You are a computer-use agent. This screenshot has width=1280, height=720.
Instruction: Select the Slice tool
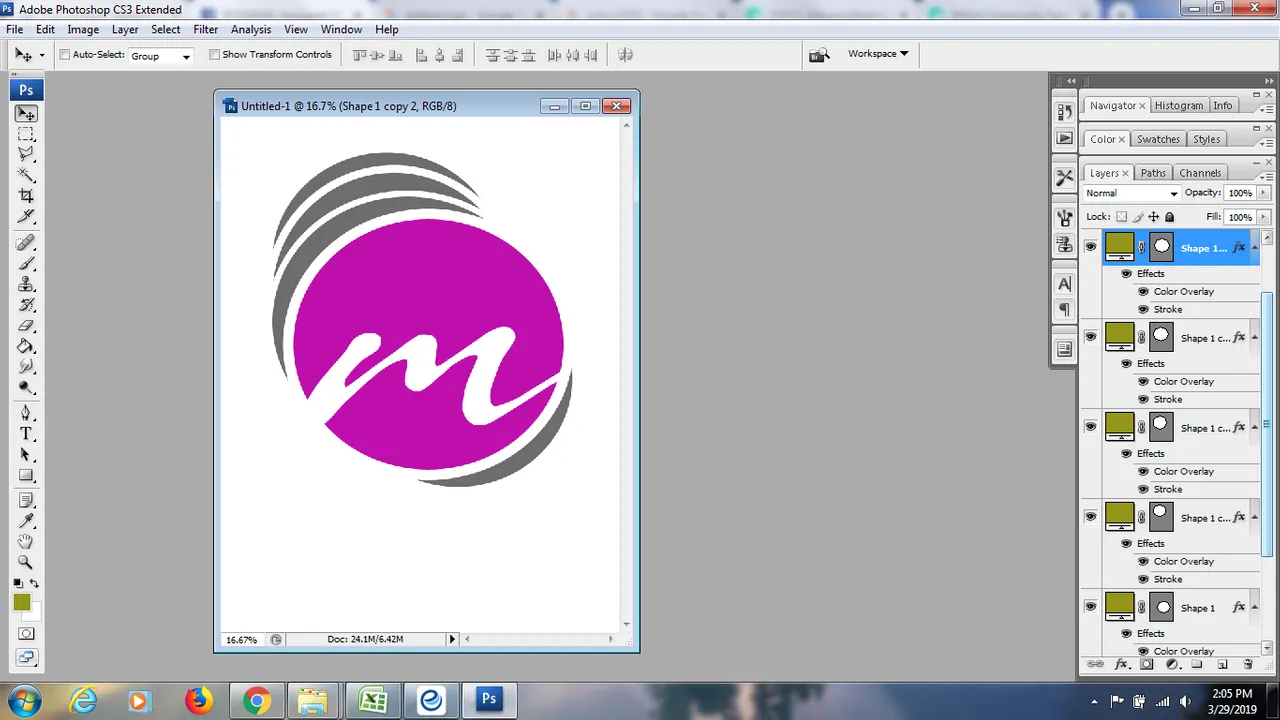click(26, 216)
